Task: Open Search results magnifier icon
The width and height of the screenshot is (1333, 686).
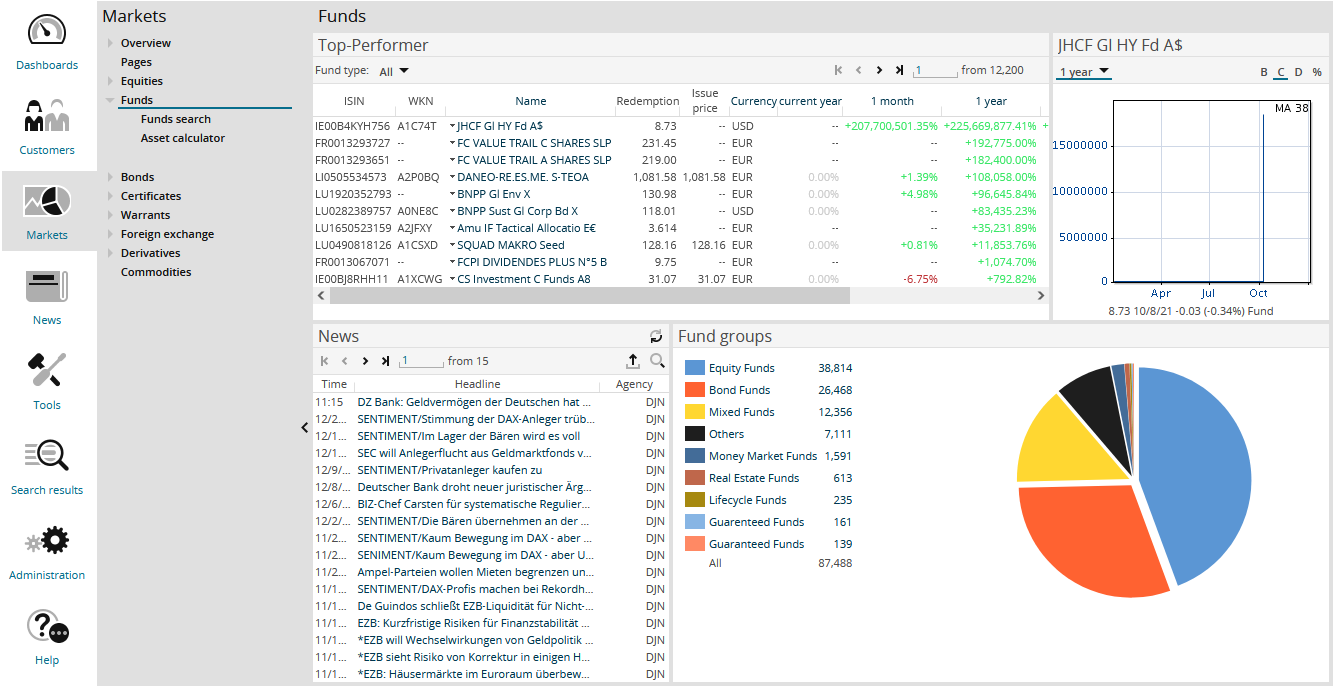Action: tap(47, 456)
